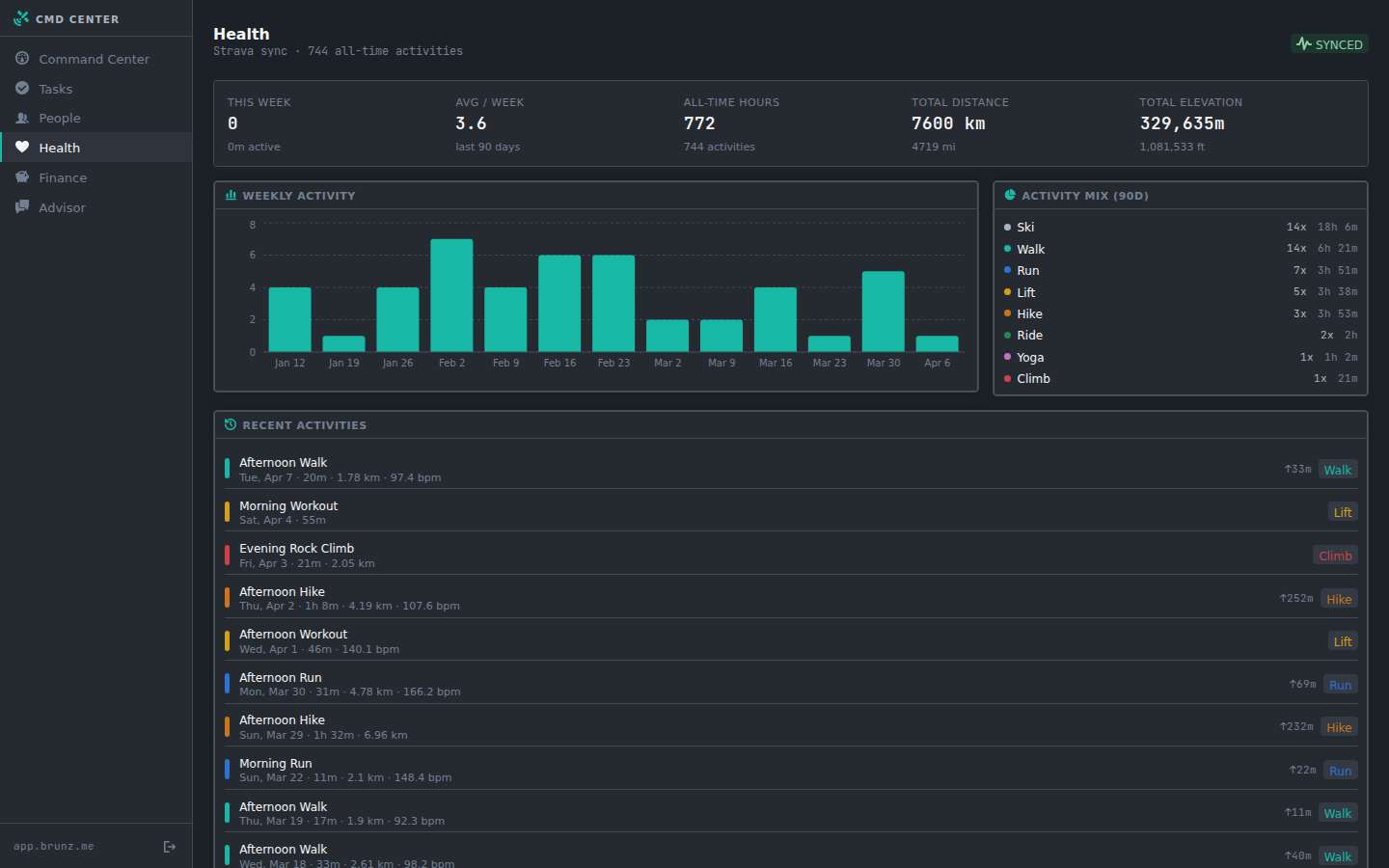Screen dimensions: 1389x868
Task: Click the Weekly Activity bar chart icon
Action: 231,195
